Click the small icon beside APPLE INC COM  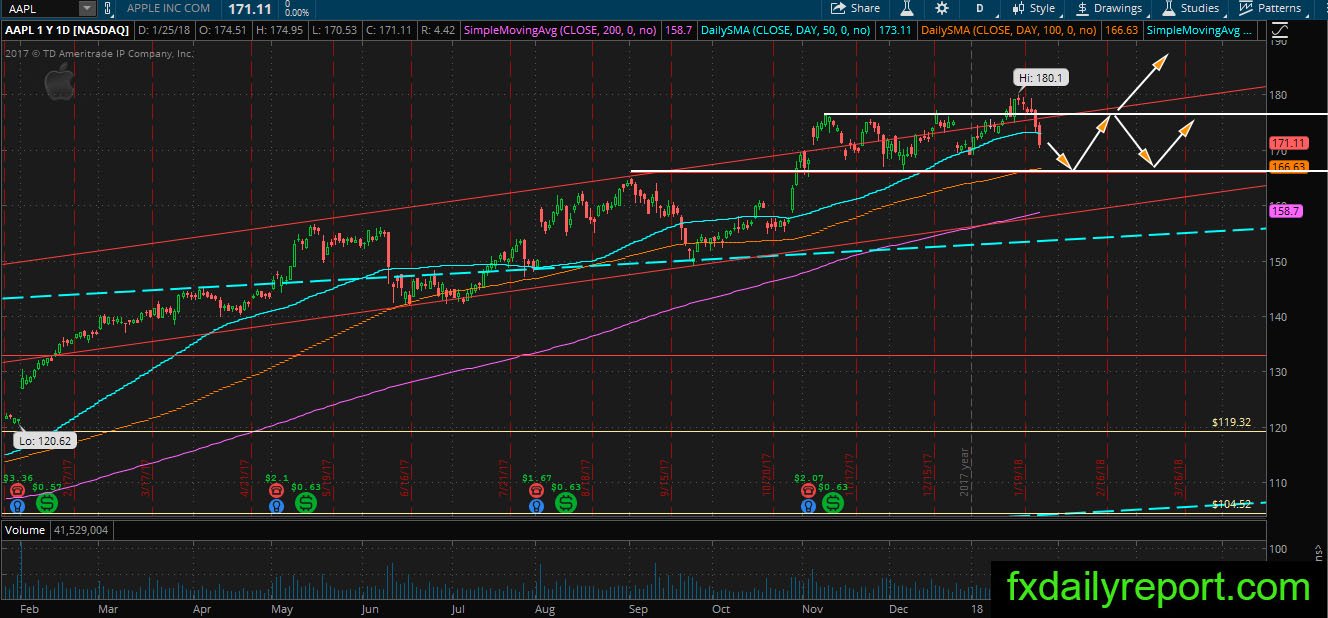point(107,8)
